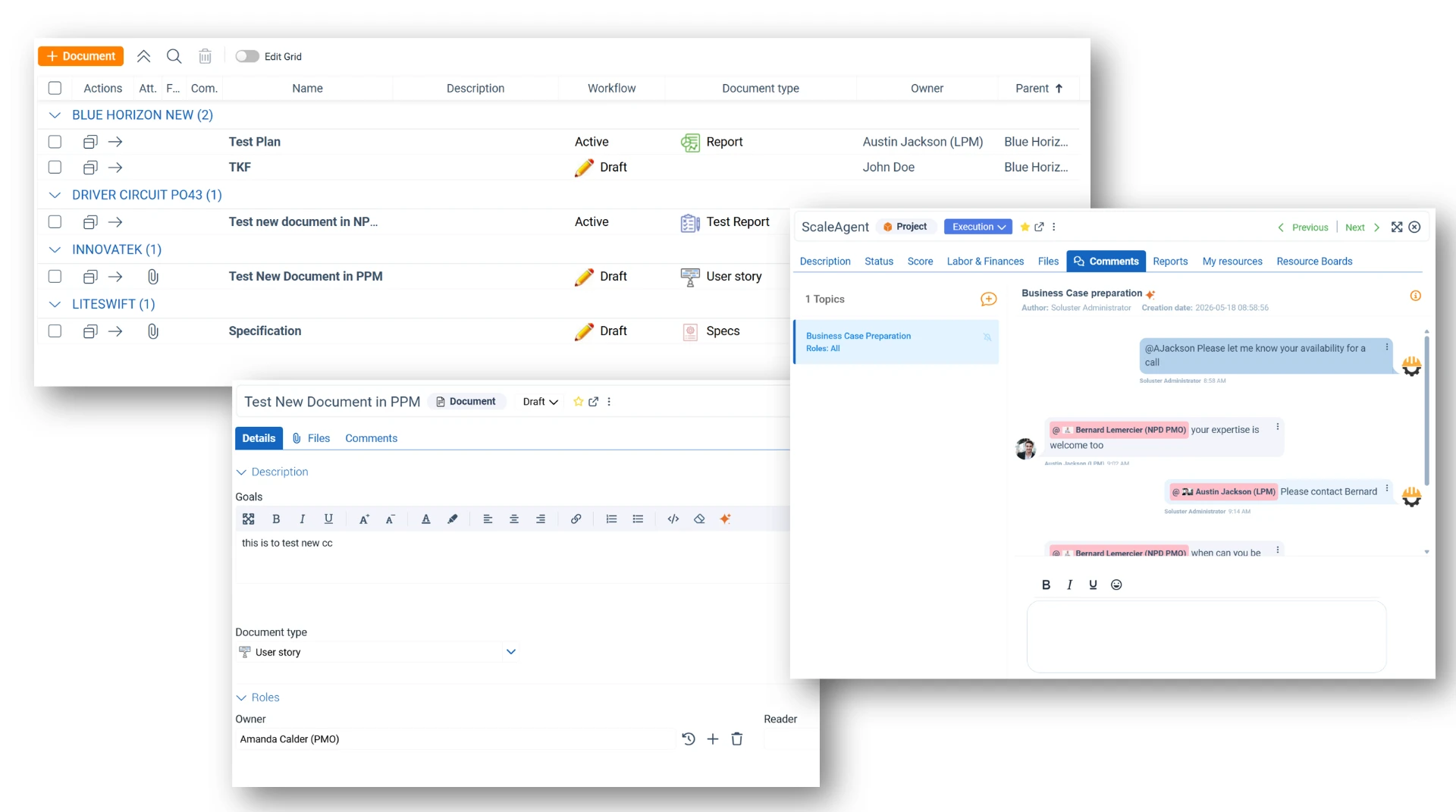Open the attachment paperclip on the Specification row
The height and width of the screenshot is (812, 1456).
pos(153,331)
